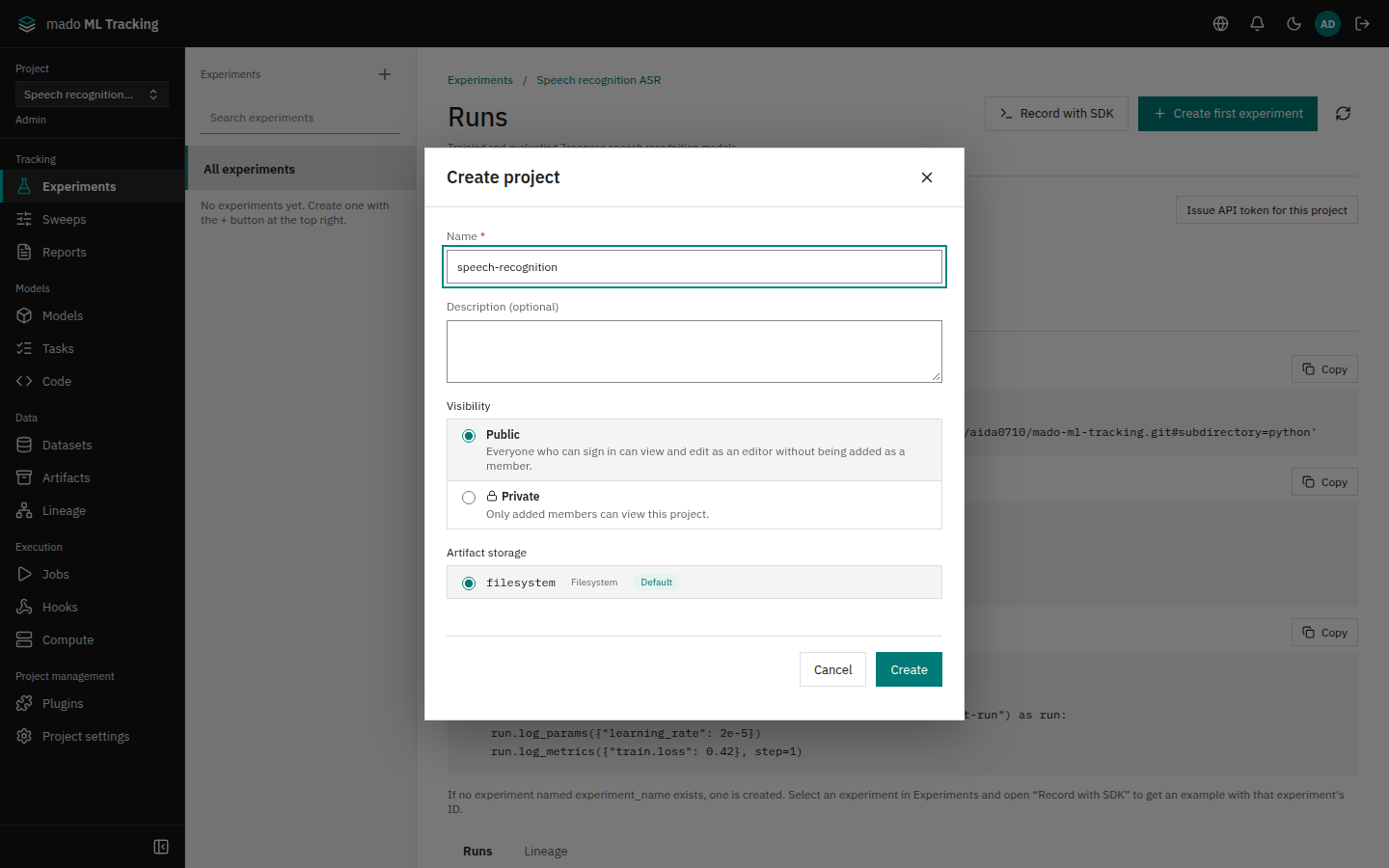Screen dimensions: 1389x868
Task: Switch to the Lineage tab
Action: [546, 852]
